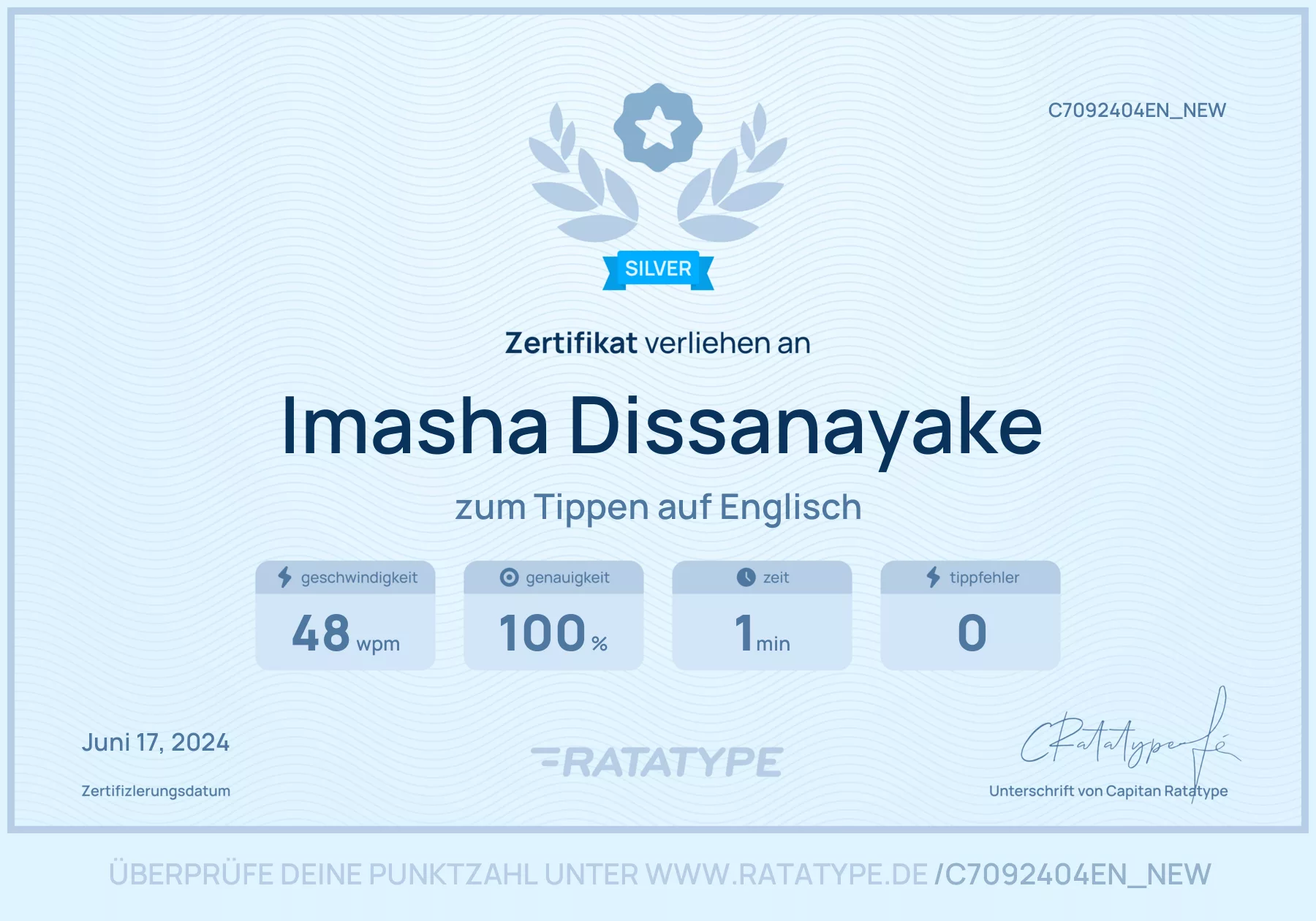Click the tippfehler label
Viewport: 1316px width, 921px height.
tap(984, 577)
